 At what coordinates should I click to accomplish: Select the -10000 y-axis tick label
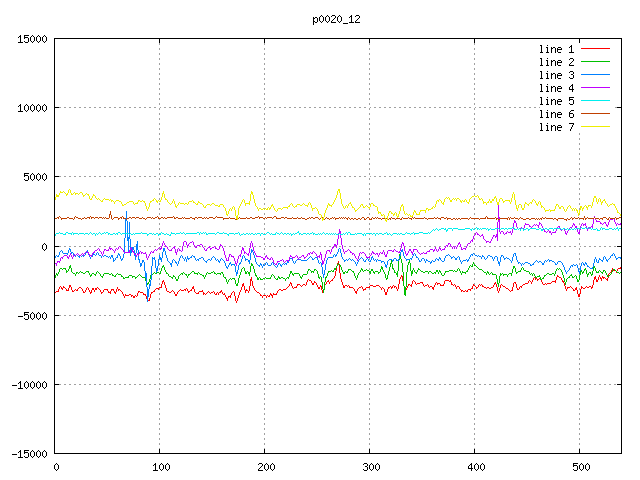pos(28,384)
